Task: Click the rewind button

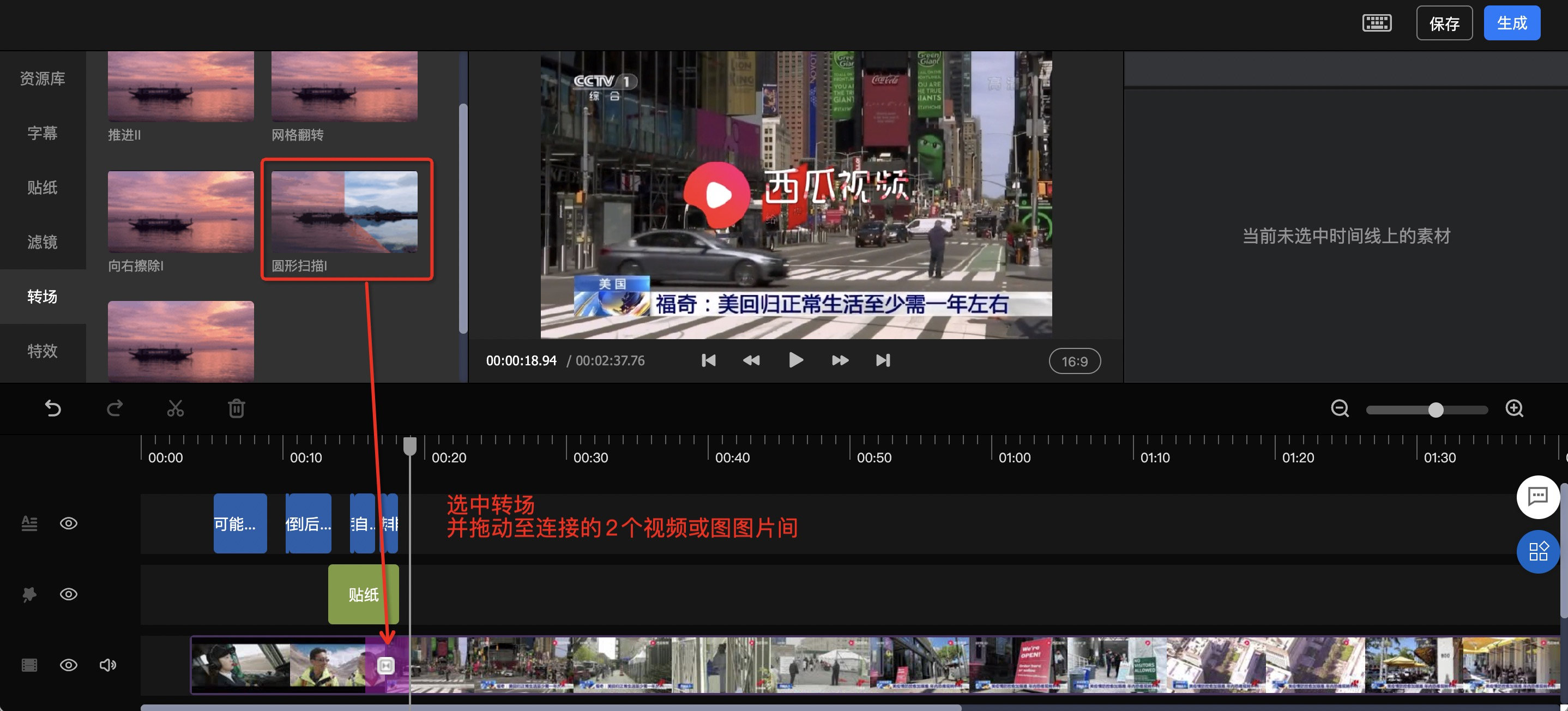Action: pos(752,360)
